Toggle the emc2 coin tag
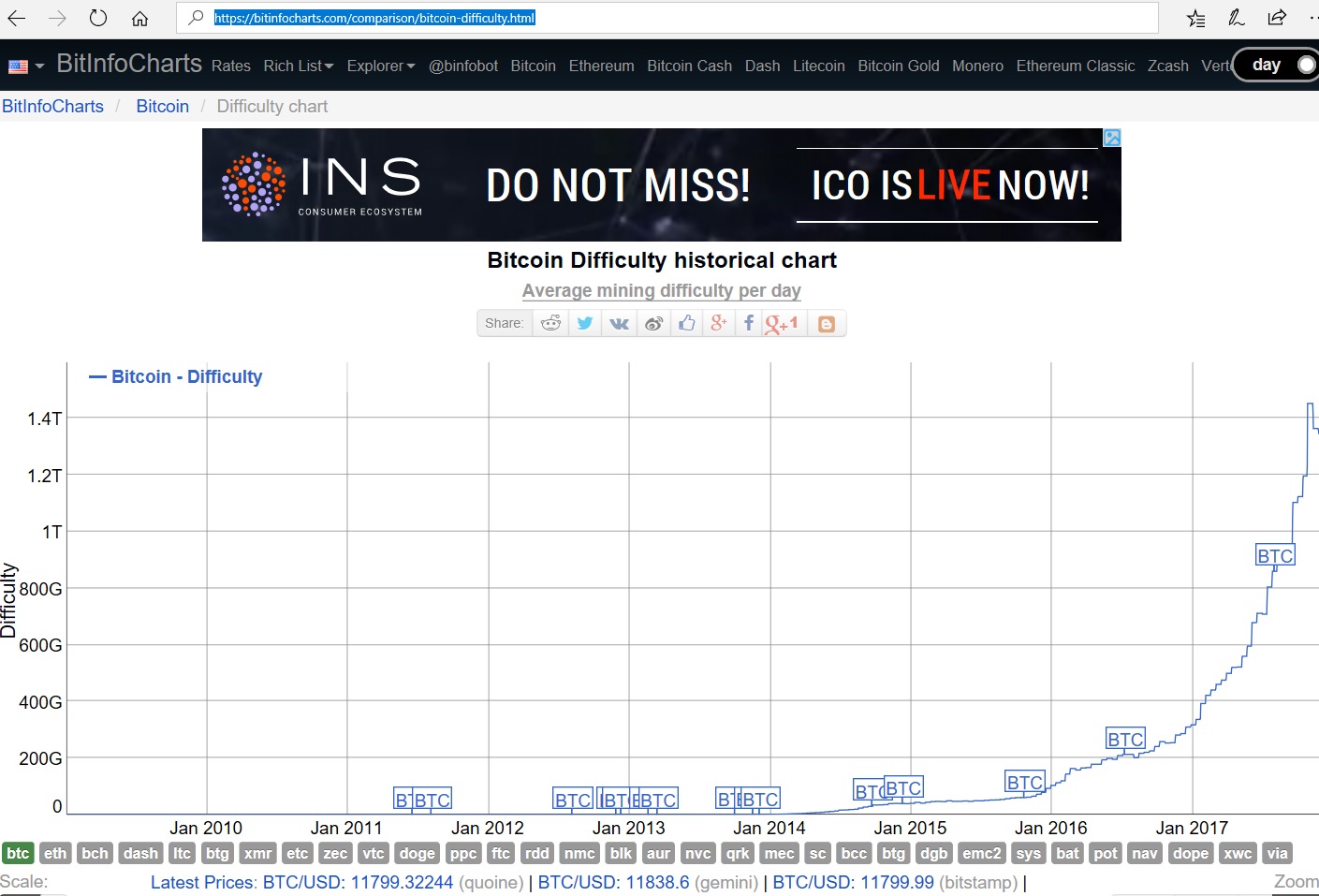Viewport: 1319px width, 896px height. (982, 853)
